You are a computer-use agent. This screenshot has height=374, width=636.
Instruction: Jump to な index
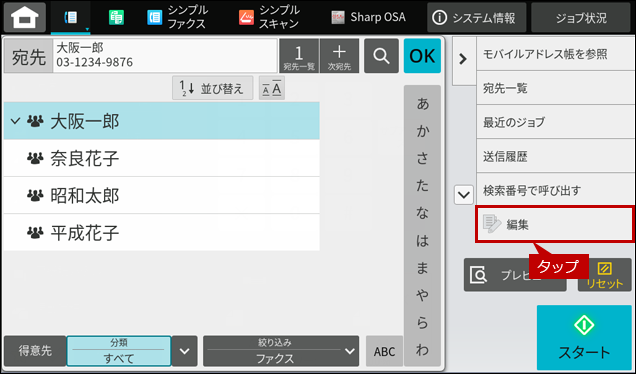pyautogui.click(x=422, y=213)
